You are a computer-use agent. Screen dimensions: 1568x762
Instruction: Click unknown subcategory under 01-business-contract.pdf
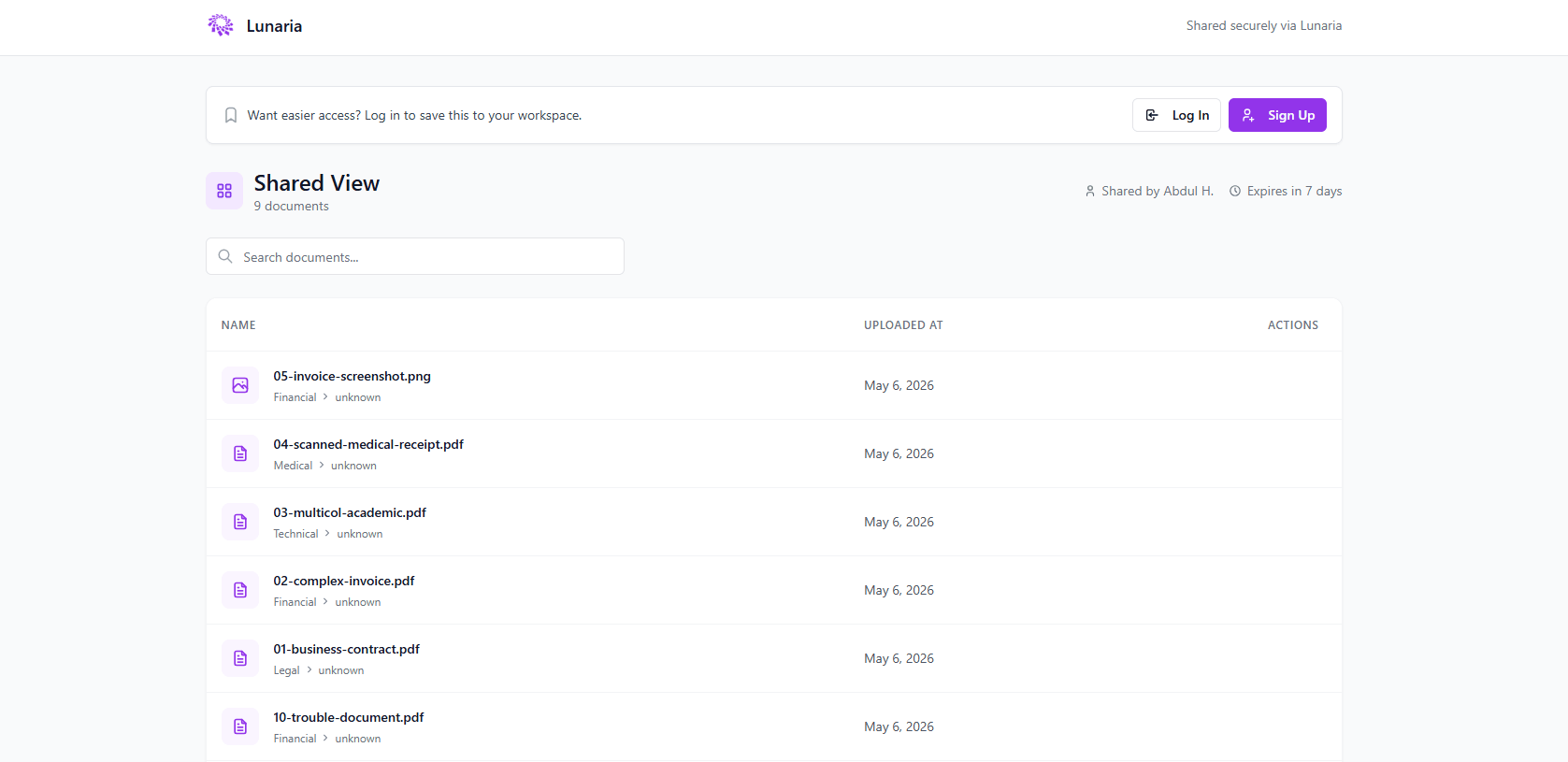341,670
